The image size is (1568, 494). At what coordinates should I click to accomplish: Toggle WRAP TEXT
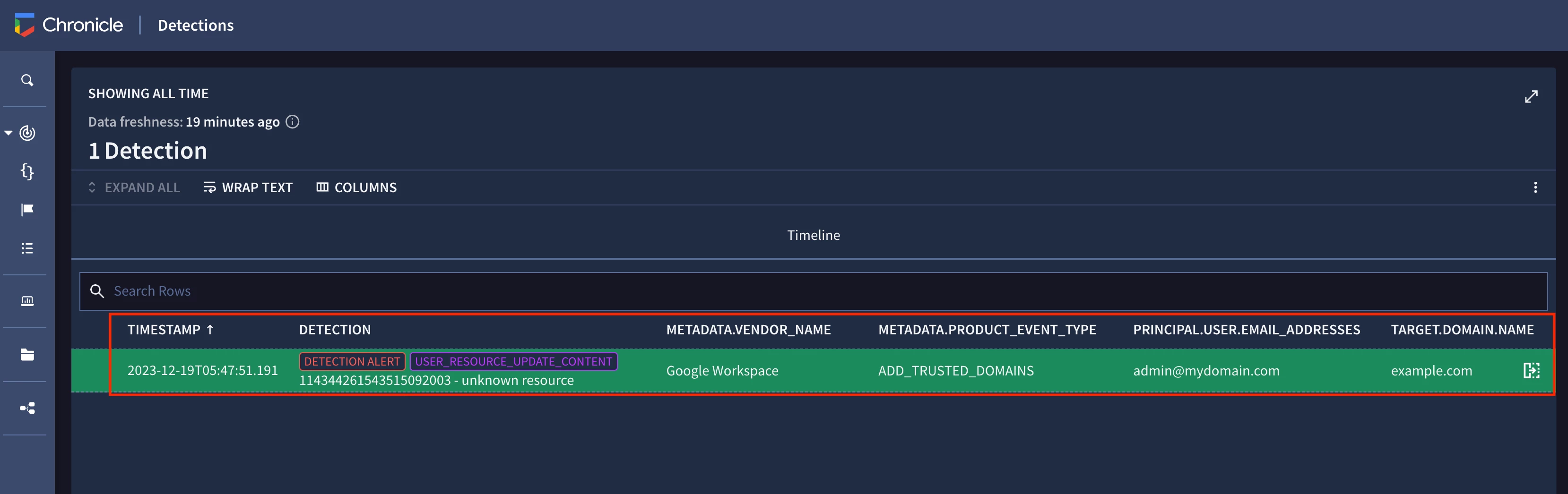click(x=248, y=187)
